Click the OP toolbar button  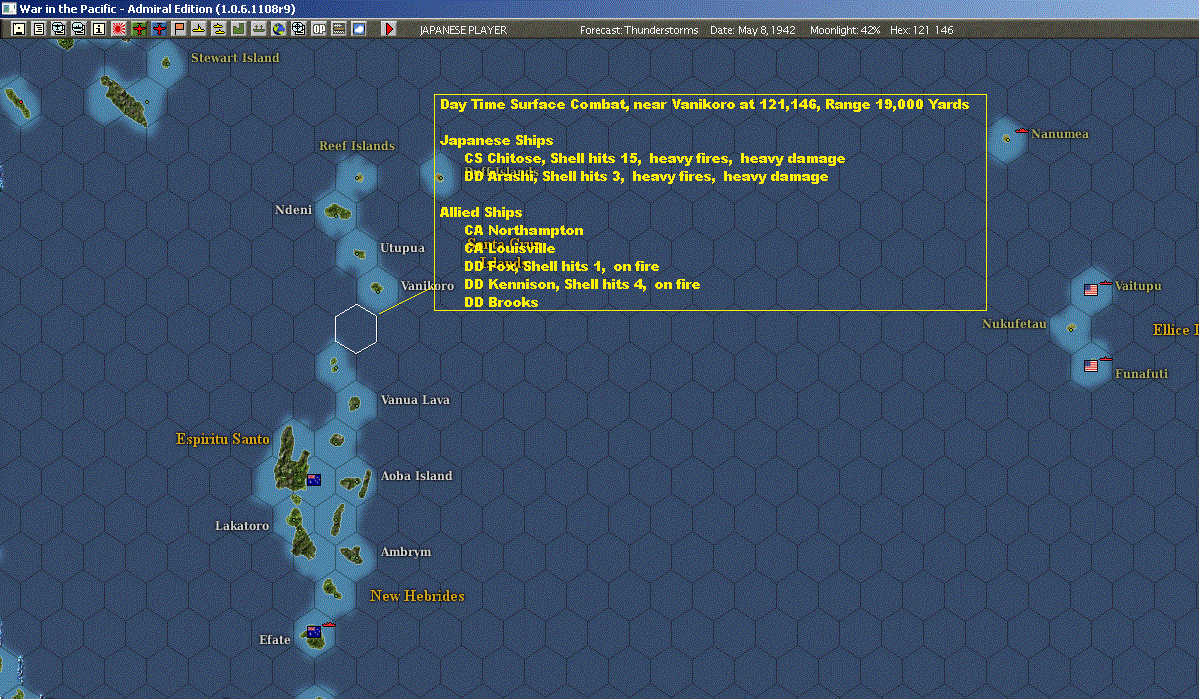319,29
